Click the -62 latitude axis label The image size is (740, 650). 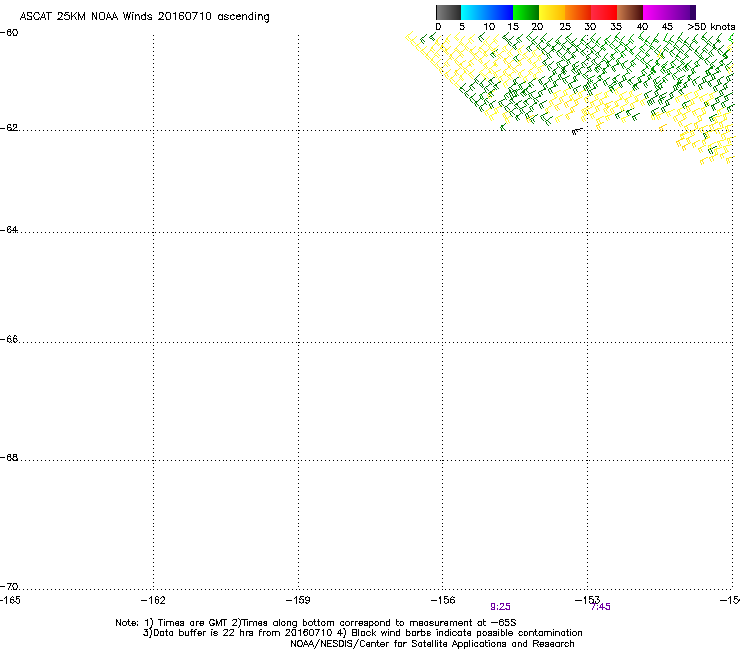(9, 128)
